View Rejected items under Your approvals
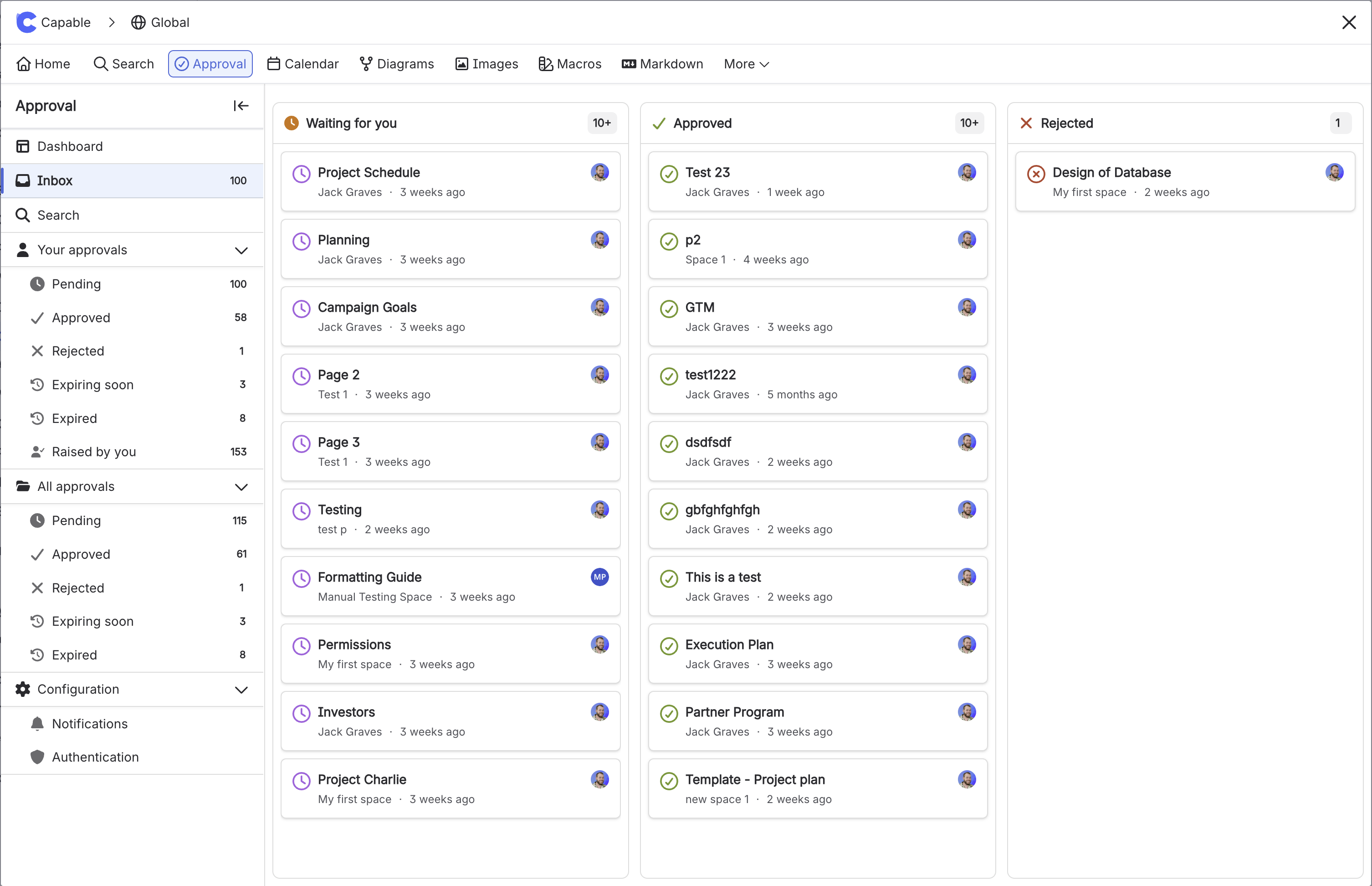 [78, 350]
